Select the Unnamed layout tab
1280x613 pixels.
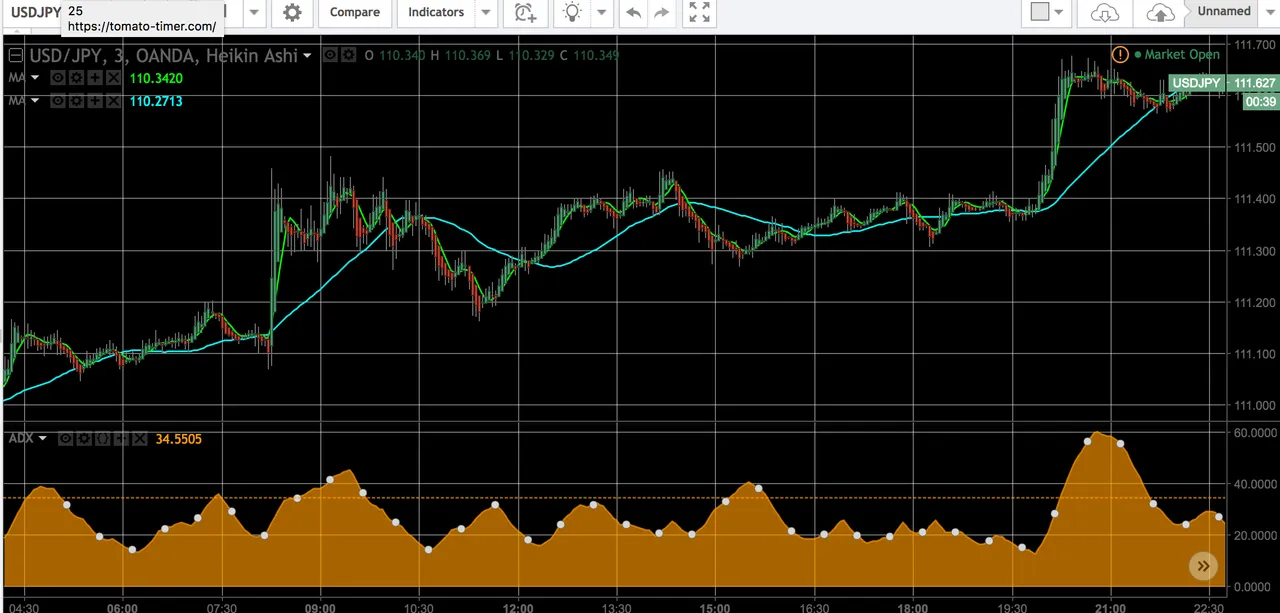point(1224,12)
